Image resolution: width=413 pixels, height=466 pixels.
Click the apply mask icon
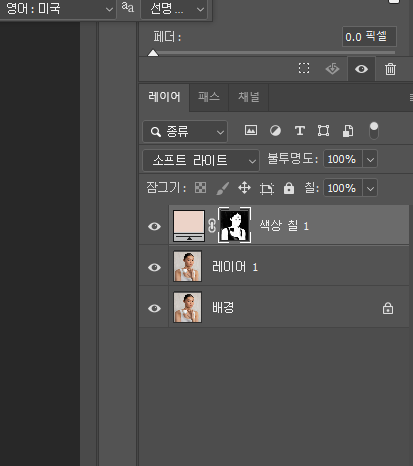[x=332, y=69]
